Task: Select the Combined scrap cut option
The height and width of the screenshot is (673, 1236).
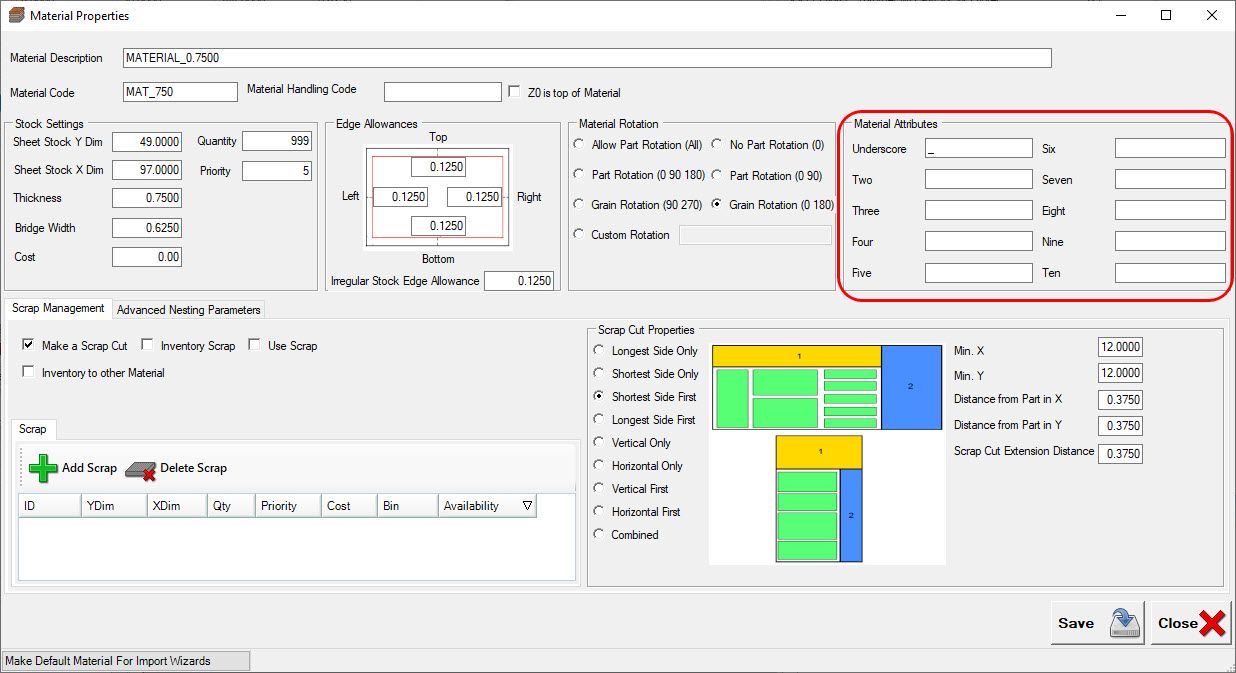Action: coord(599,535)
